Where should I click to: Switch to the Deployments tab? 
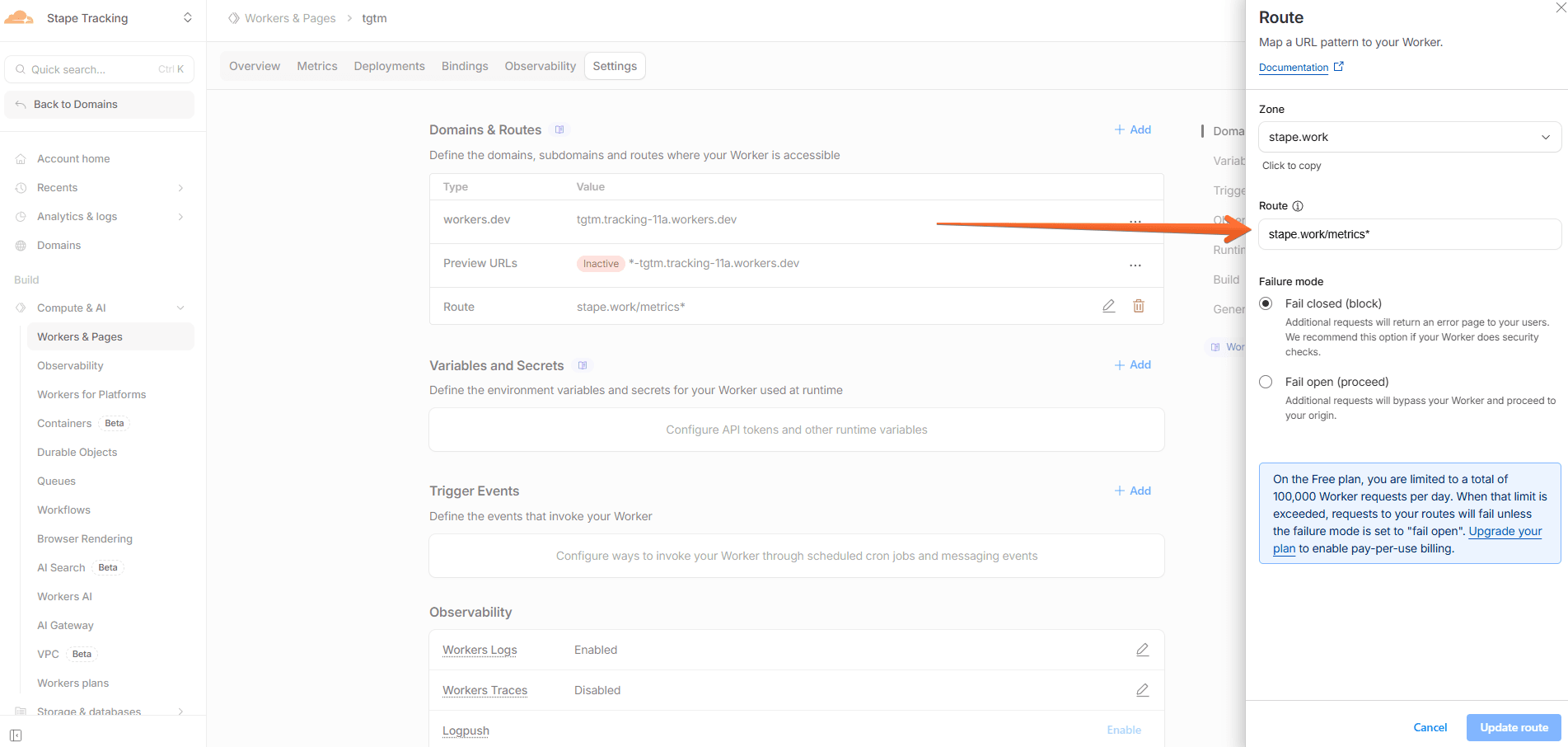(x=389, y=66)
